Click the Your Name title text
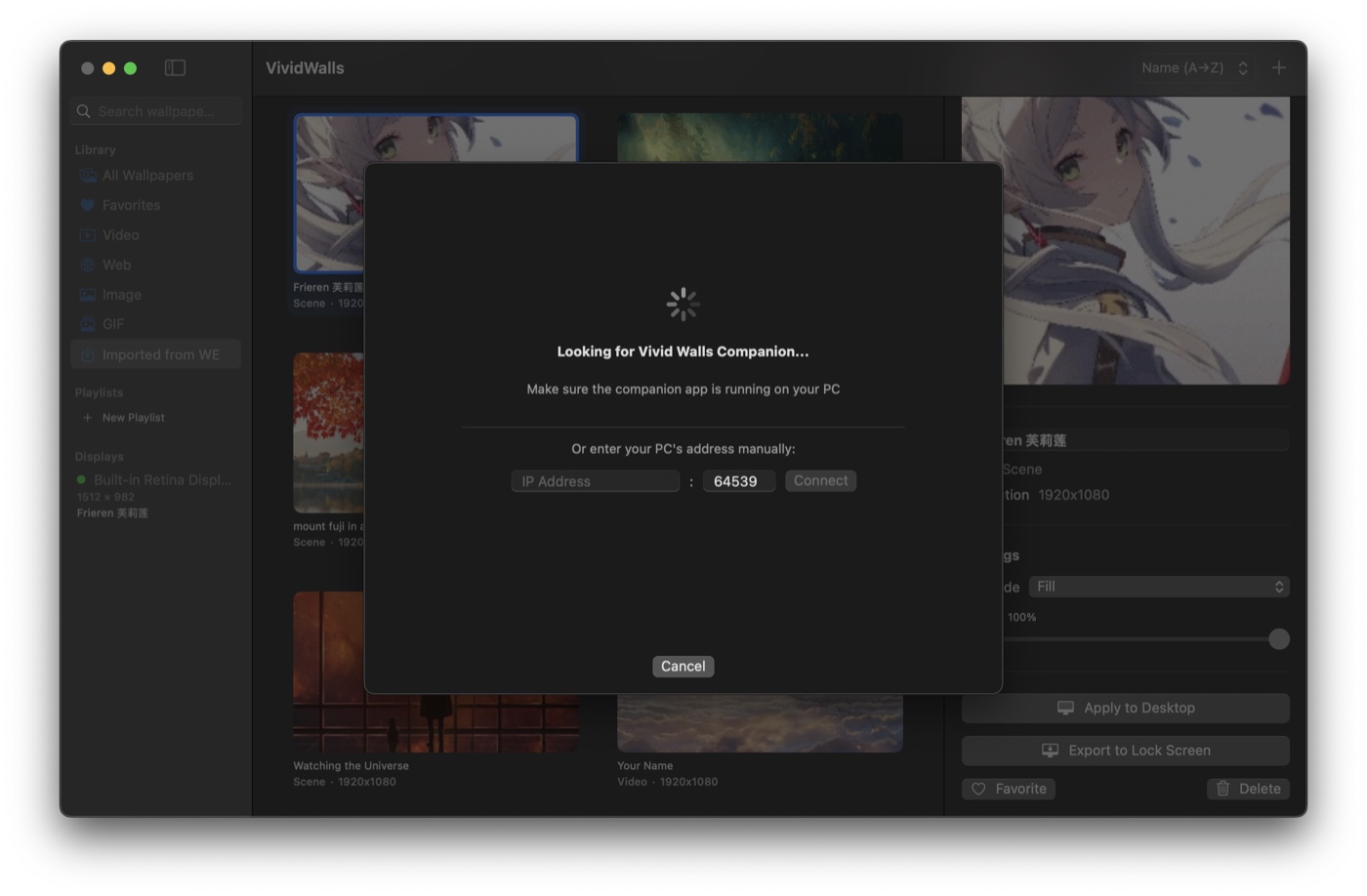 tap(645, 766)
